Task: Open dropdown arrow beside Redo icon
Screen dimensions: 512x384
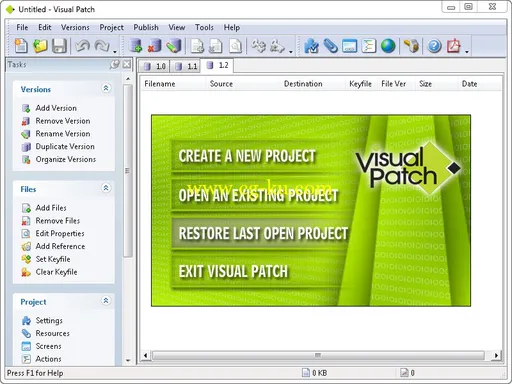Action: [115, 52]
